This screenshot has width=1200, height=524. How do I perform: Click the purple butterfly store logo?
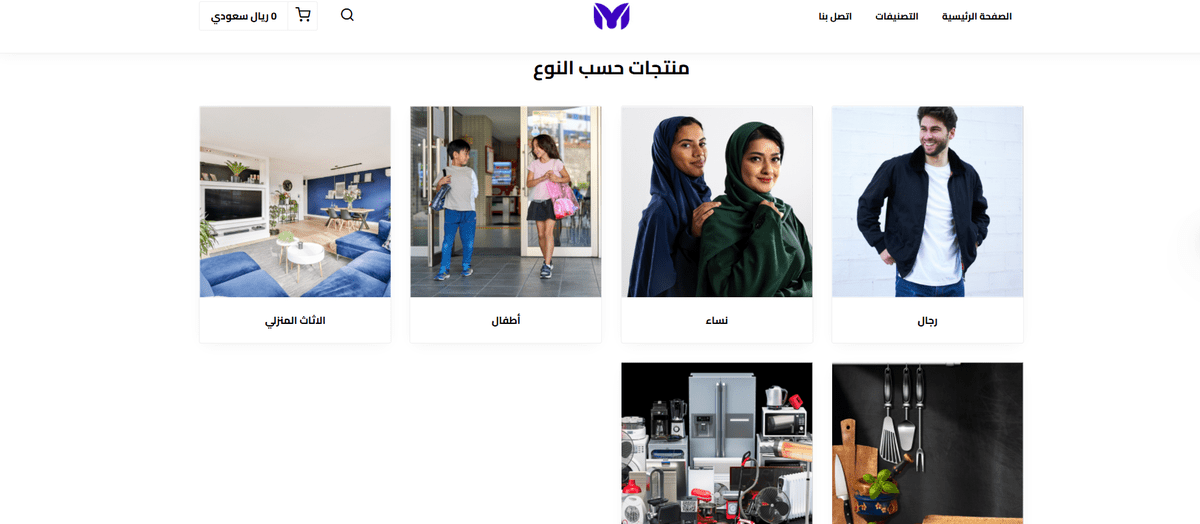611,16
